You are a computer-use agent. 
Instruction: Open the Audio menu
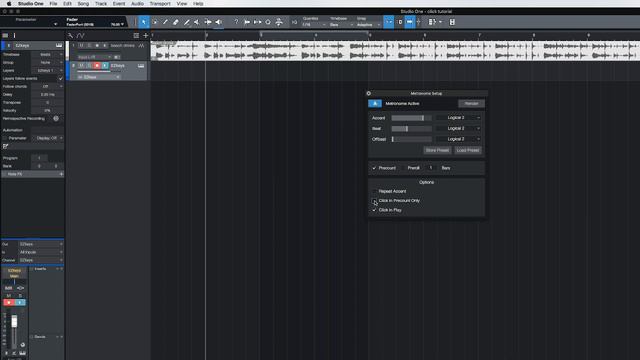(x=137, y=4)
